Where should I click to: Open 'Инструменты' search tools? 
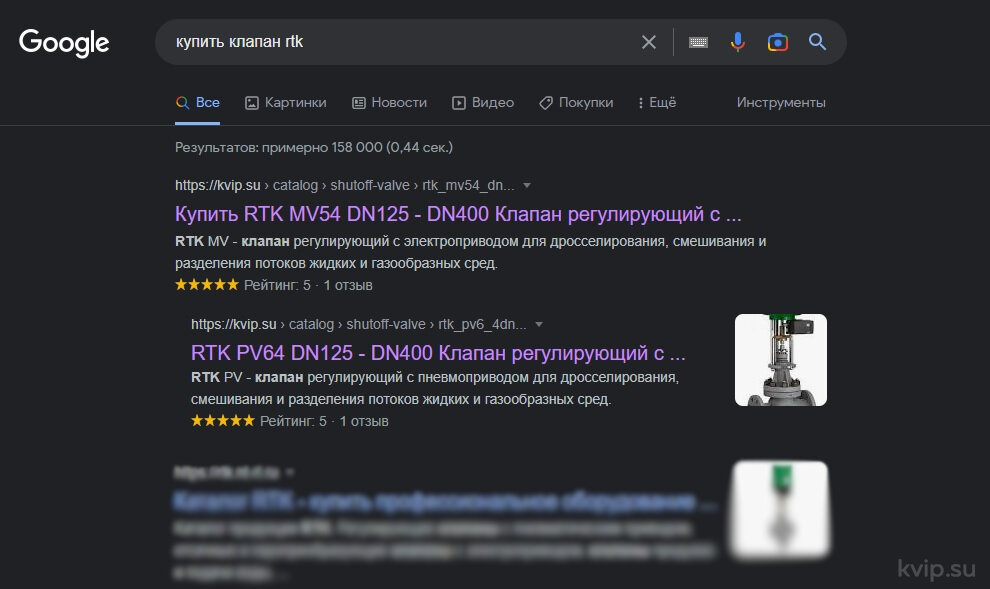coord(781,102)
